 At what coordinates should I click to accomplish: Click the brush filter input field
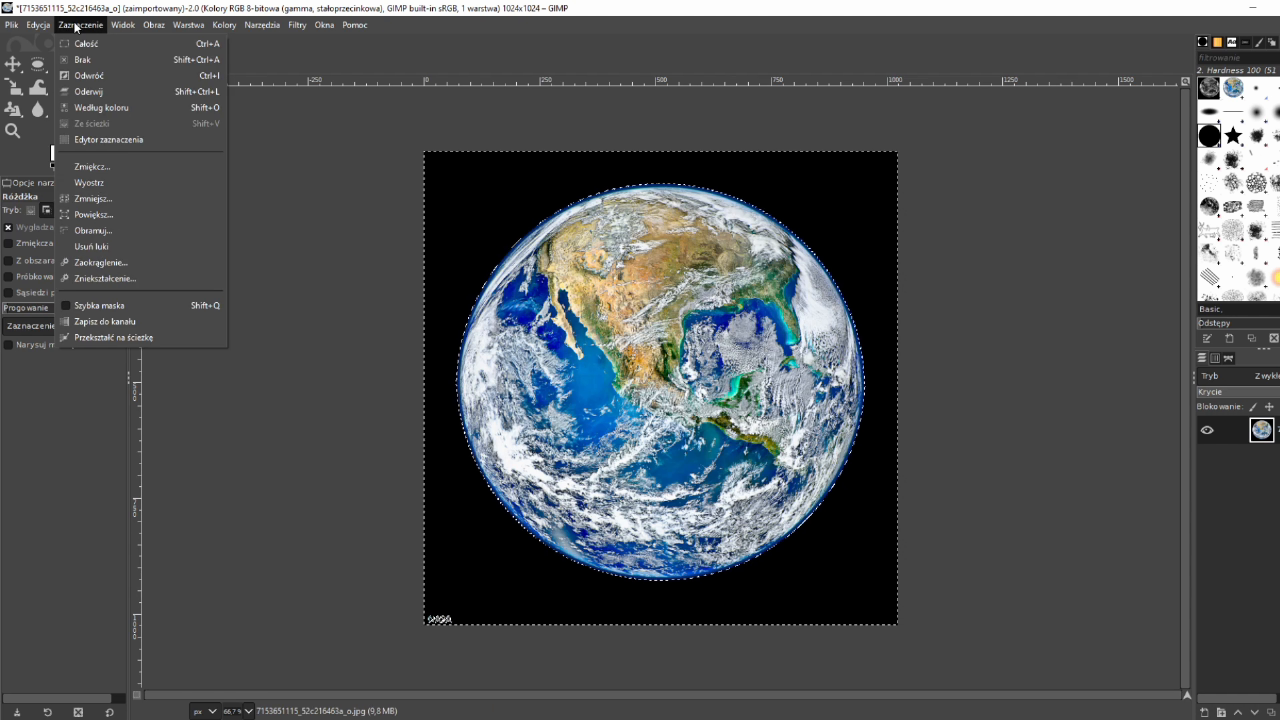(1237, 58)
